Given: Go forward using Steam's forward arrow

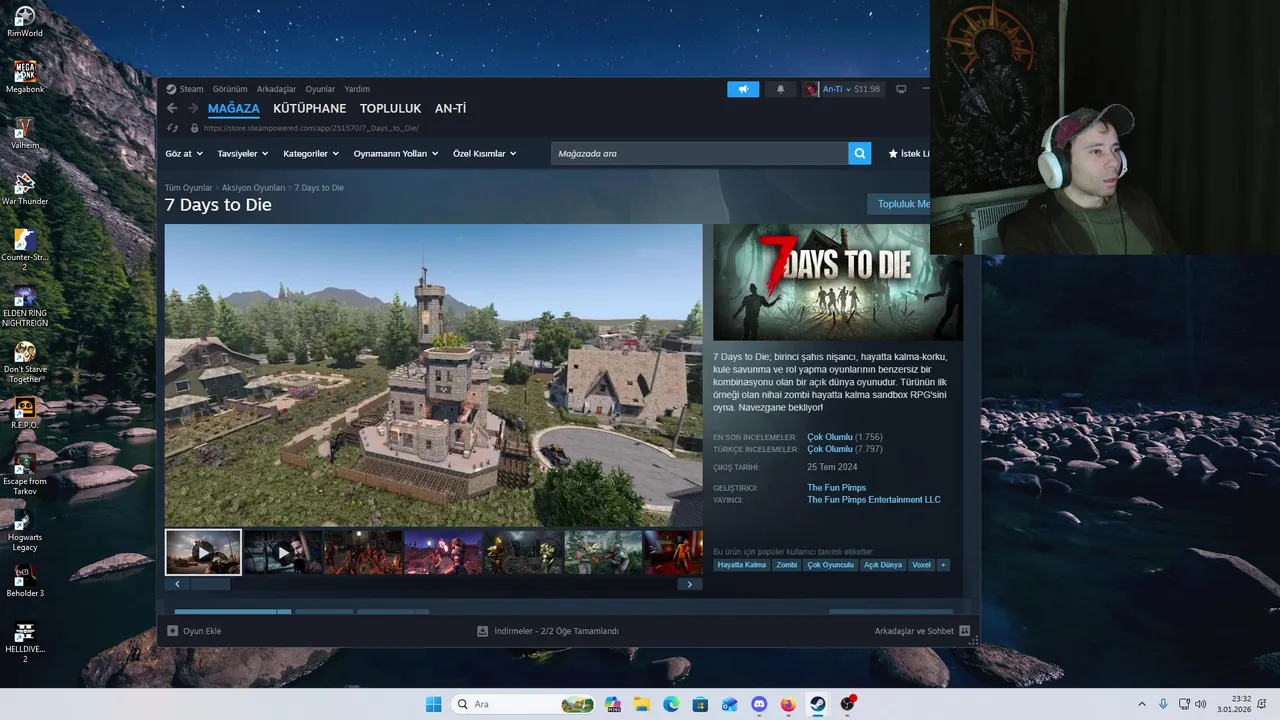Looking at the screenshot, I should tap(191, 108).
